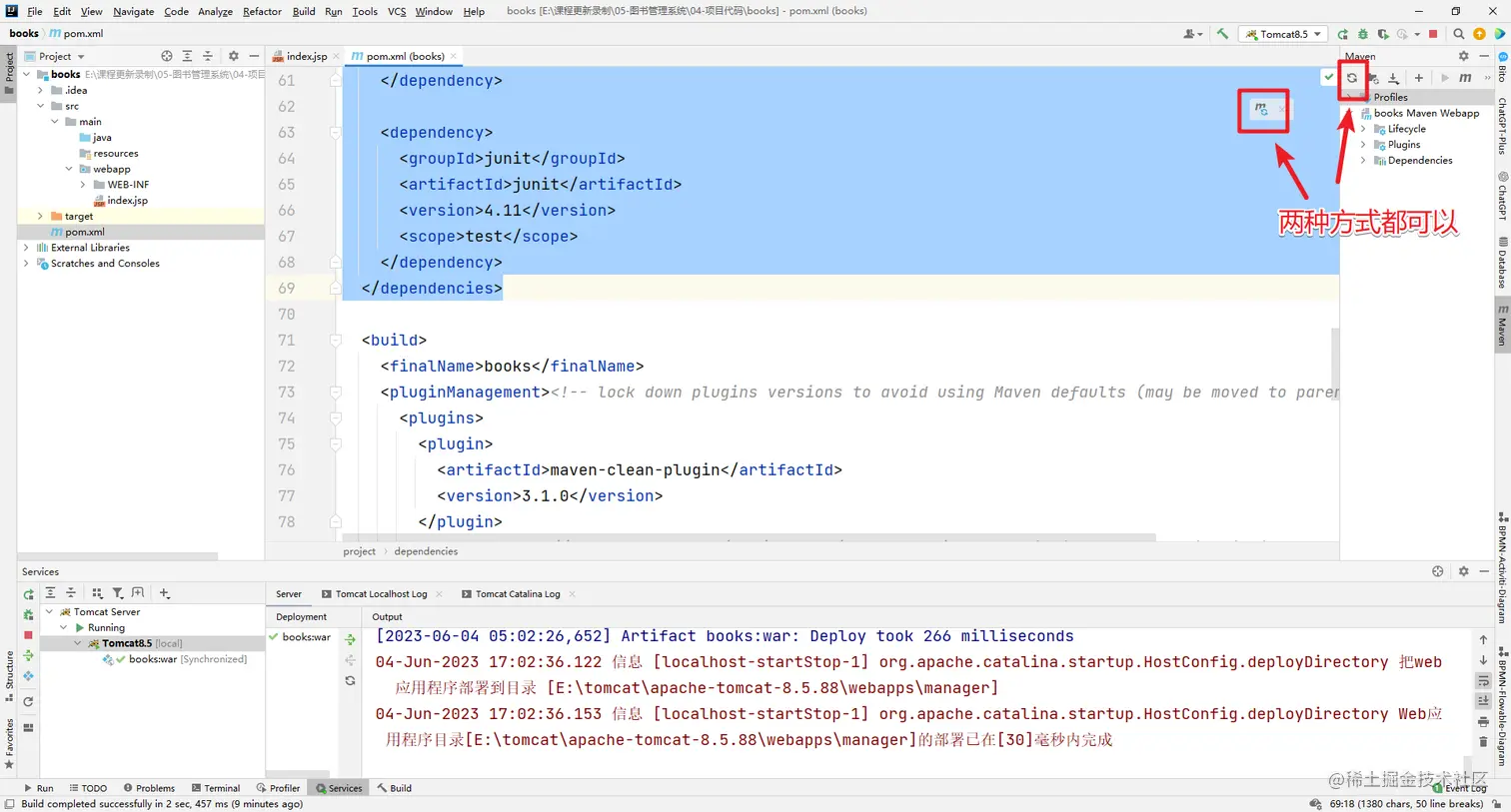Click the Maven Add Project plus icon

tap(1418, 78)
